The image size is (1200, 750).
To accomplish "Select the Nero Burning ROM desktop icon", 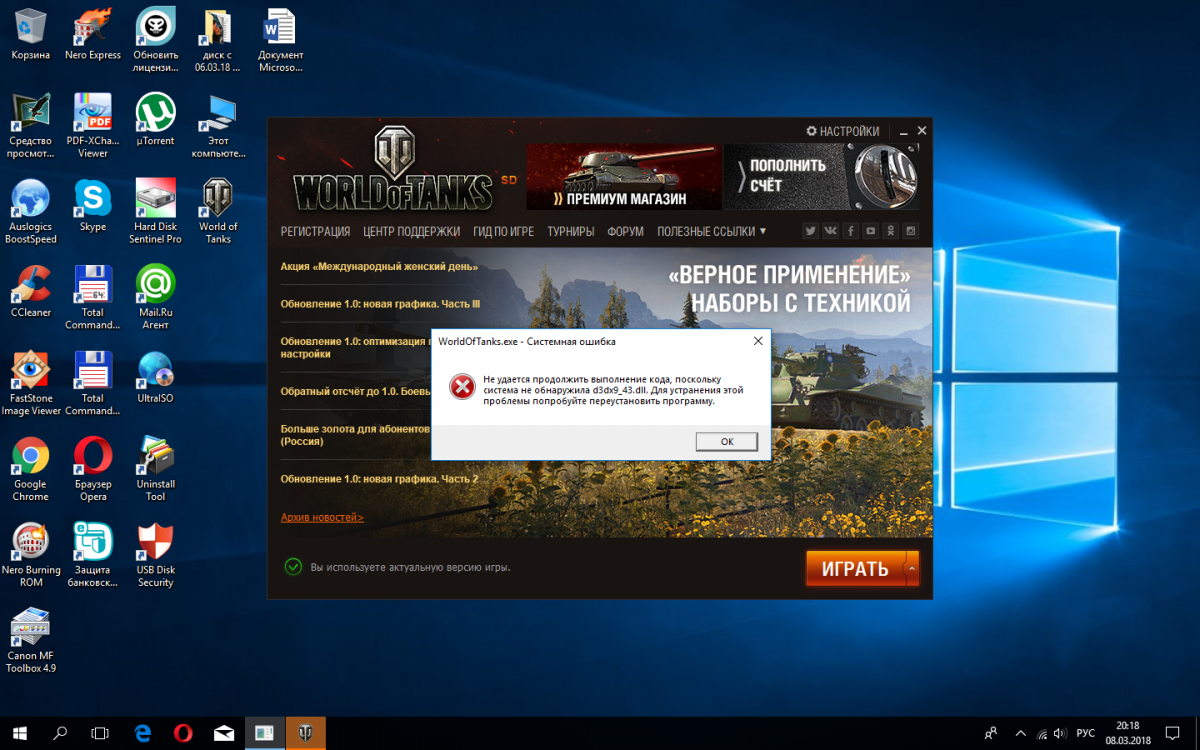I will [x=31, y=555].
